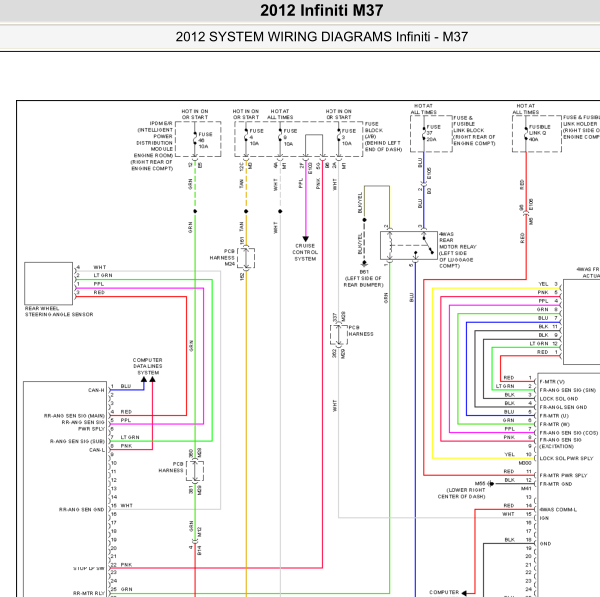Select the "FUSE 3 10A" label in fuse block

click(348, 137)
